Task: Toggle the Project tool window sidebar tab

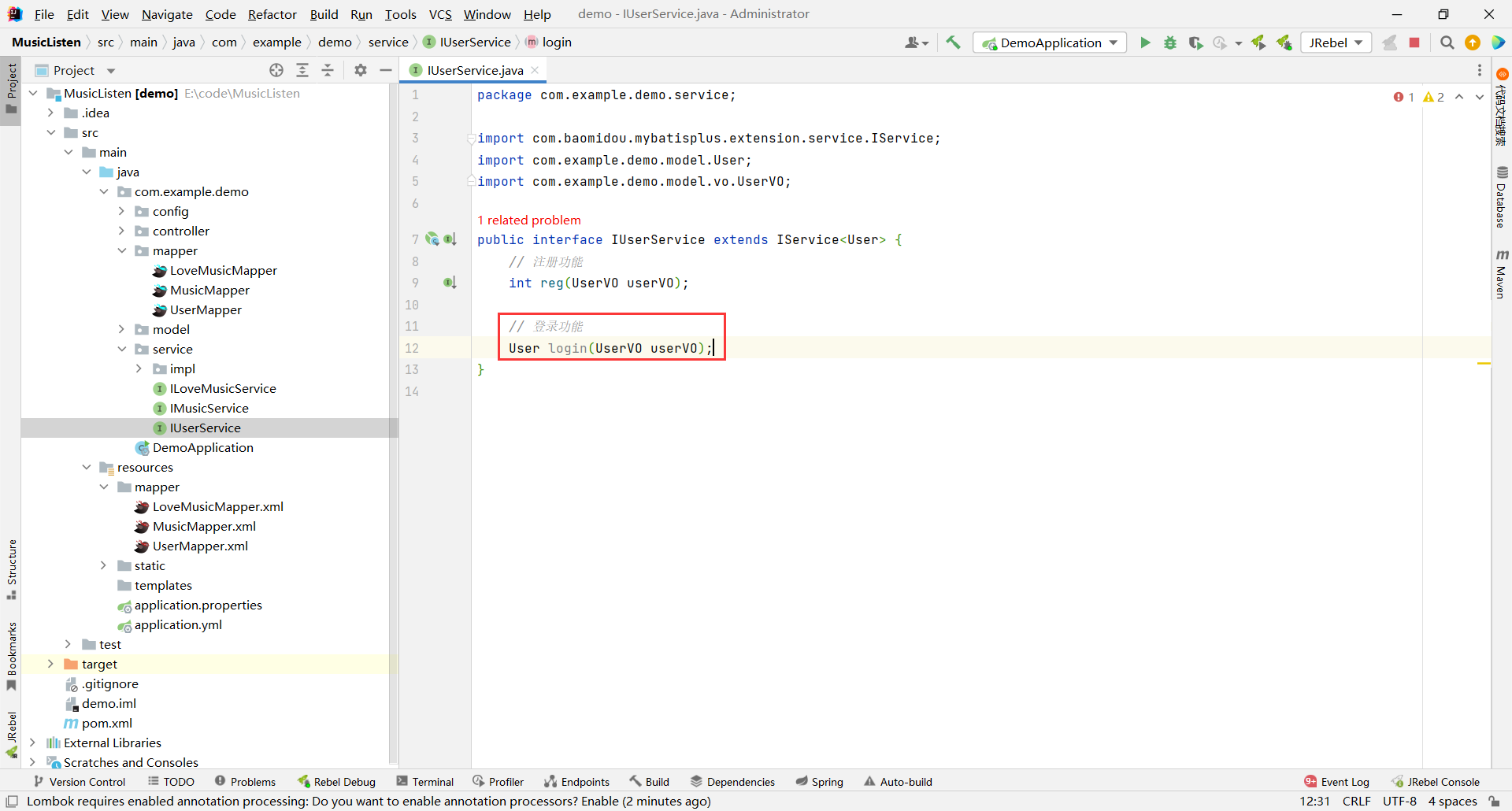Action: coord(11,87)
